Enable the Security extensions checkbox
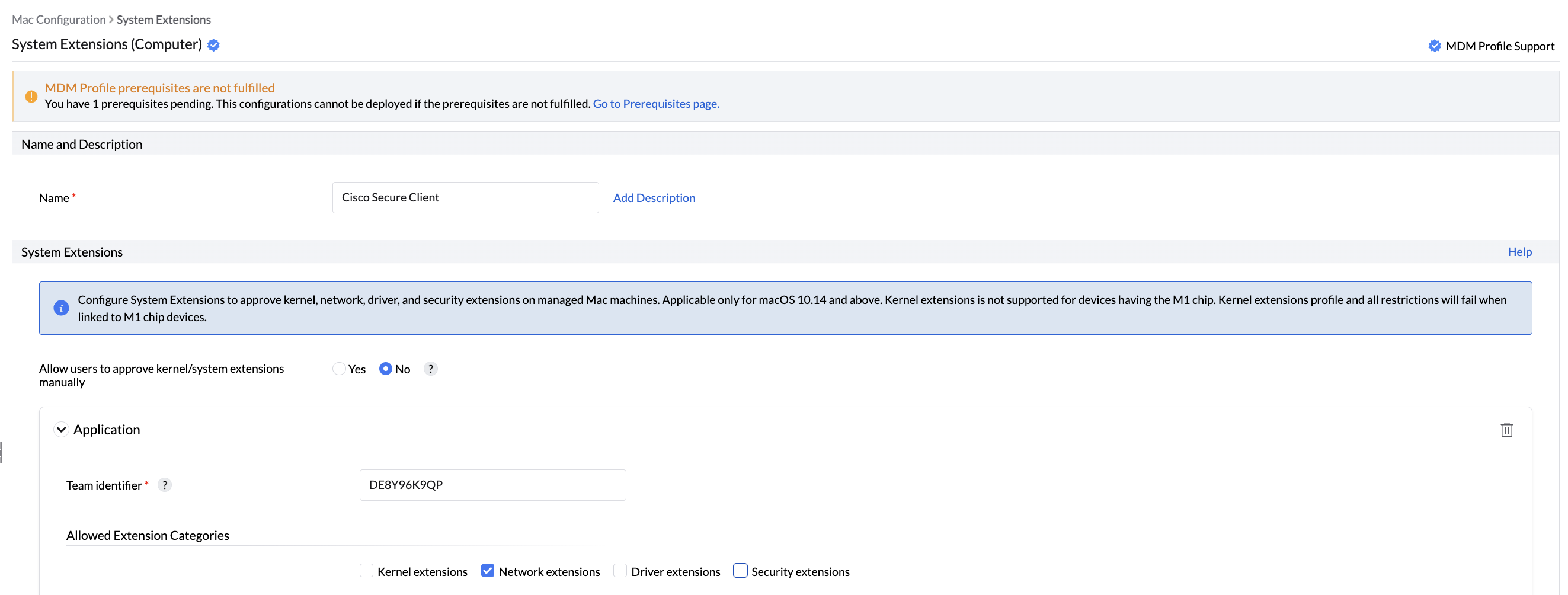Viewport: 1568px width, 595px height. [740, 571]
